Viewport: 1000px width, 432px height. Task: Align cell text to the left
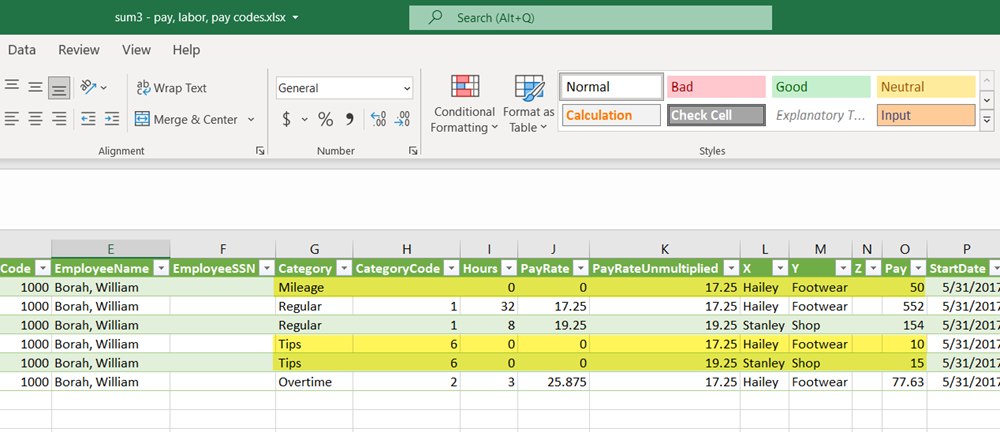(x=12, y=119)
